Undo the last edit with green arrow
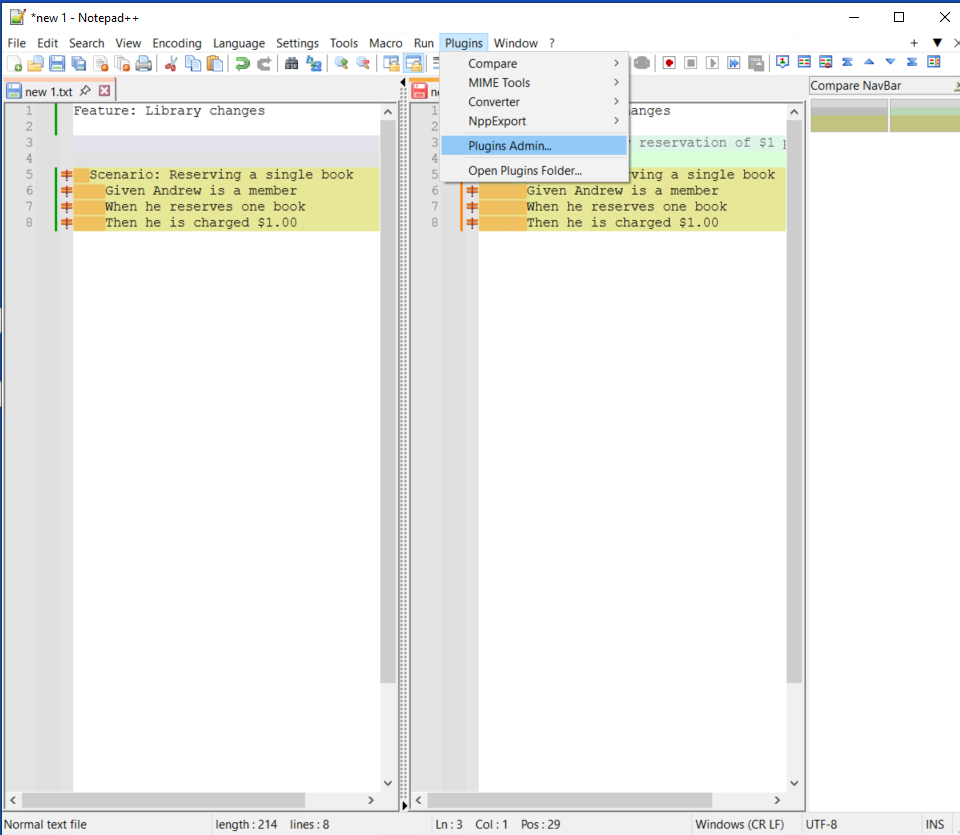Screen dimensions: 960x835 click(x=242, y=63)
